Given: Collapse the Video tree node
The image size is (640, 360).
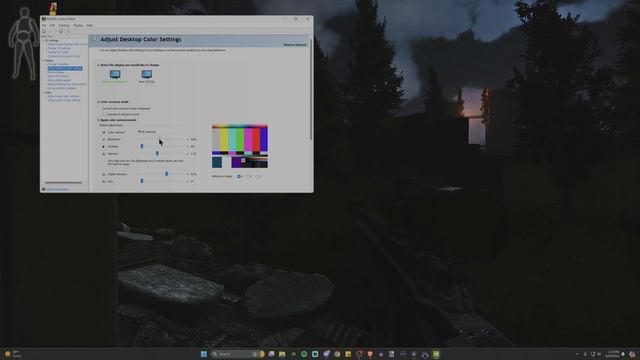Looking at the screenshot, I should click(43, 93).
